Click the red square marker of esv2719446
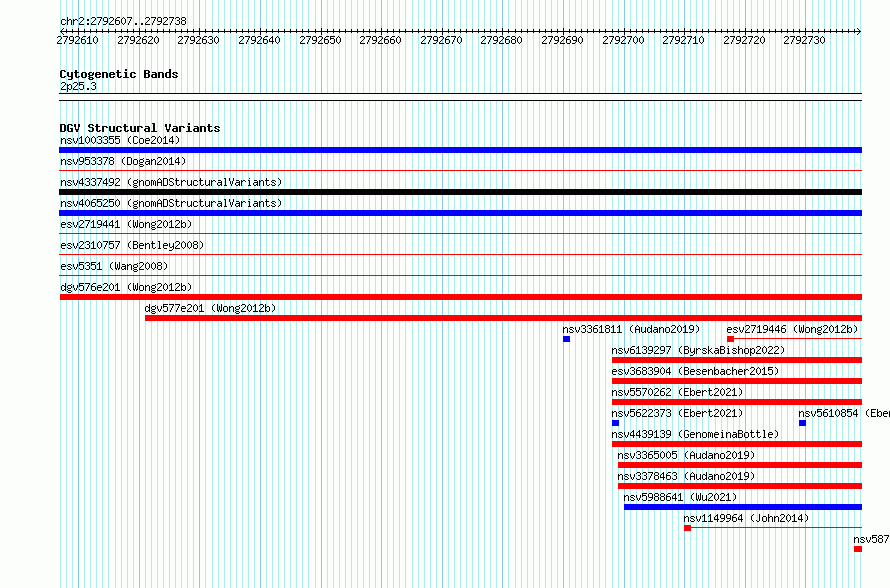The height and width of the screenshot is (588, 890). click(731, 339)
